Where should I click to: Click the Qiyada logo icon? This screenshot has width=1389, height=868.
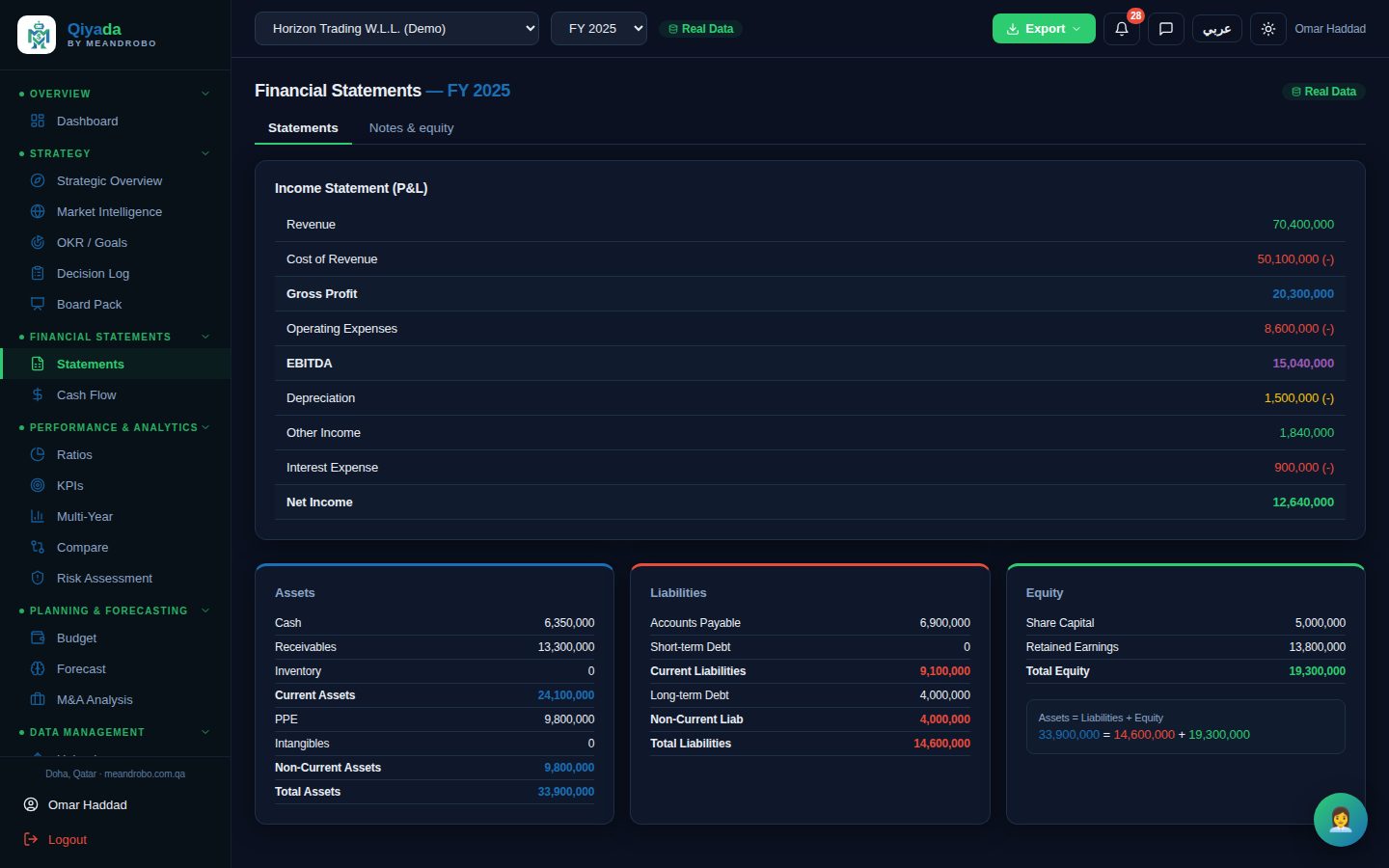coord(37,35)
